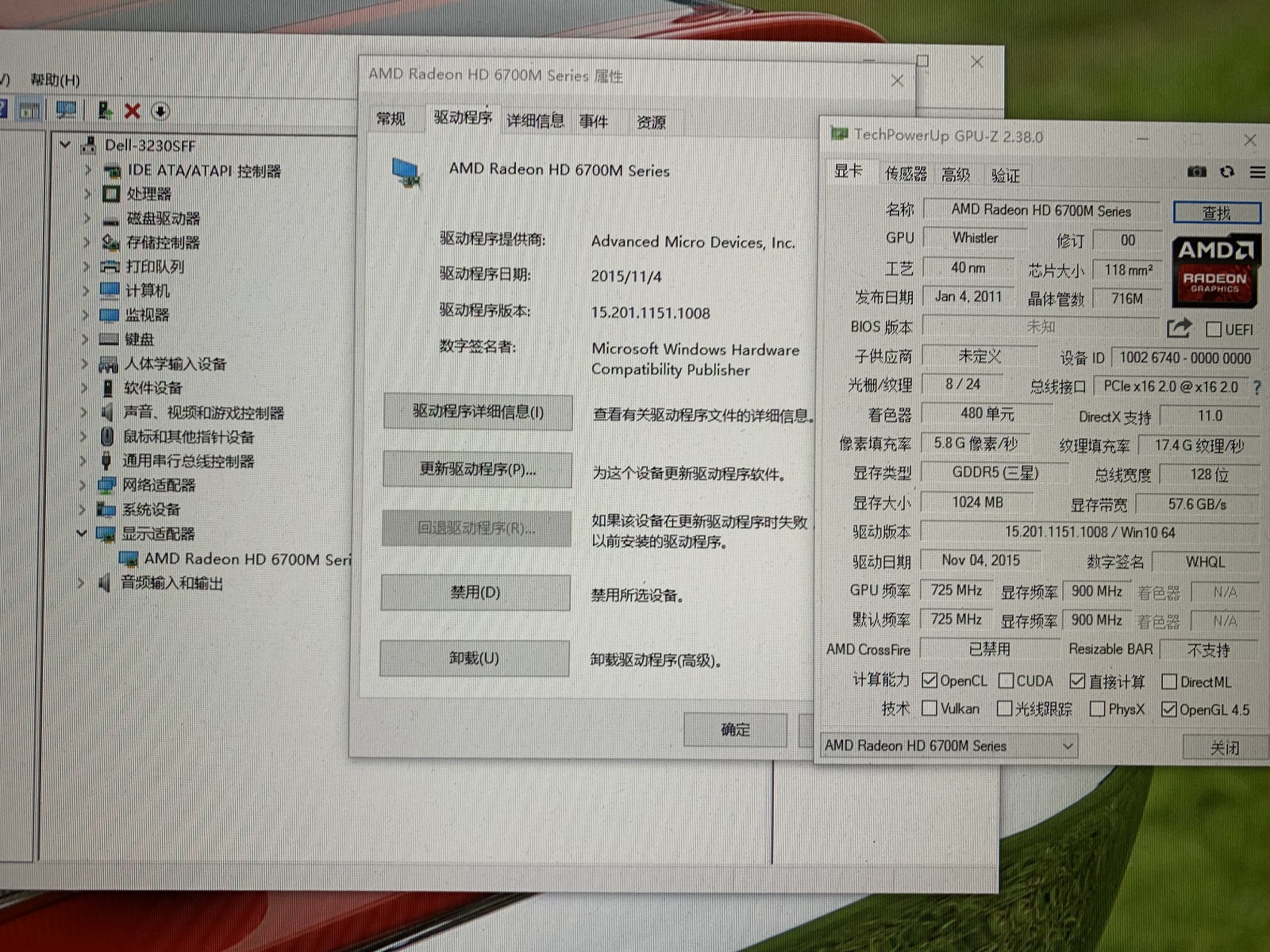The image size is (1270, 952).
Task: Toggle the Vulkan checkbox
Action: point(929,708)
